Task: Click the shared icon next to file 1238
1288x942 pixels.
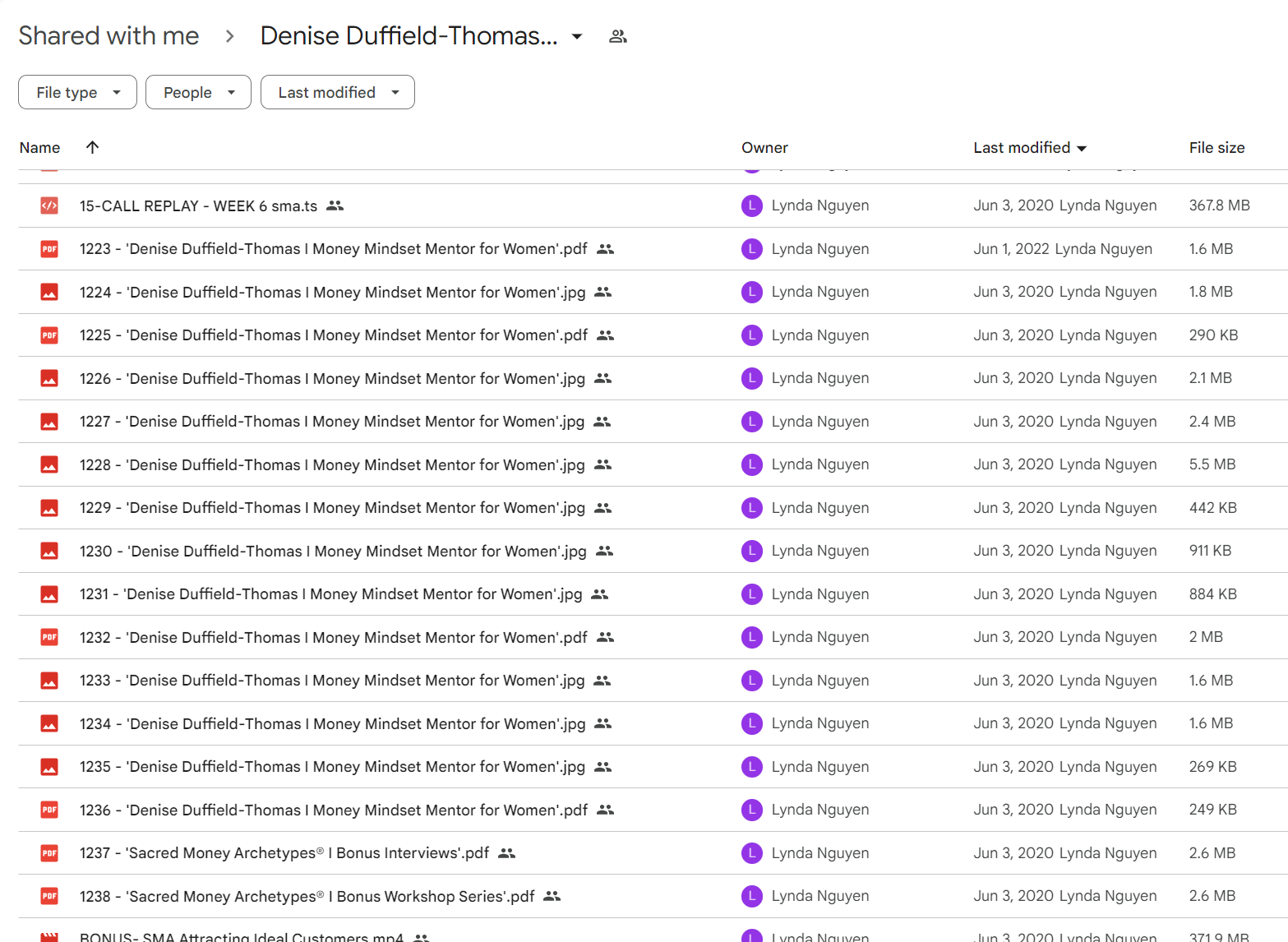Action: pyautogui.click(x=552, y=896)
